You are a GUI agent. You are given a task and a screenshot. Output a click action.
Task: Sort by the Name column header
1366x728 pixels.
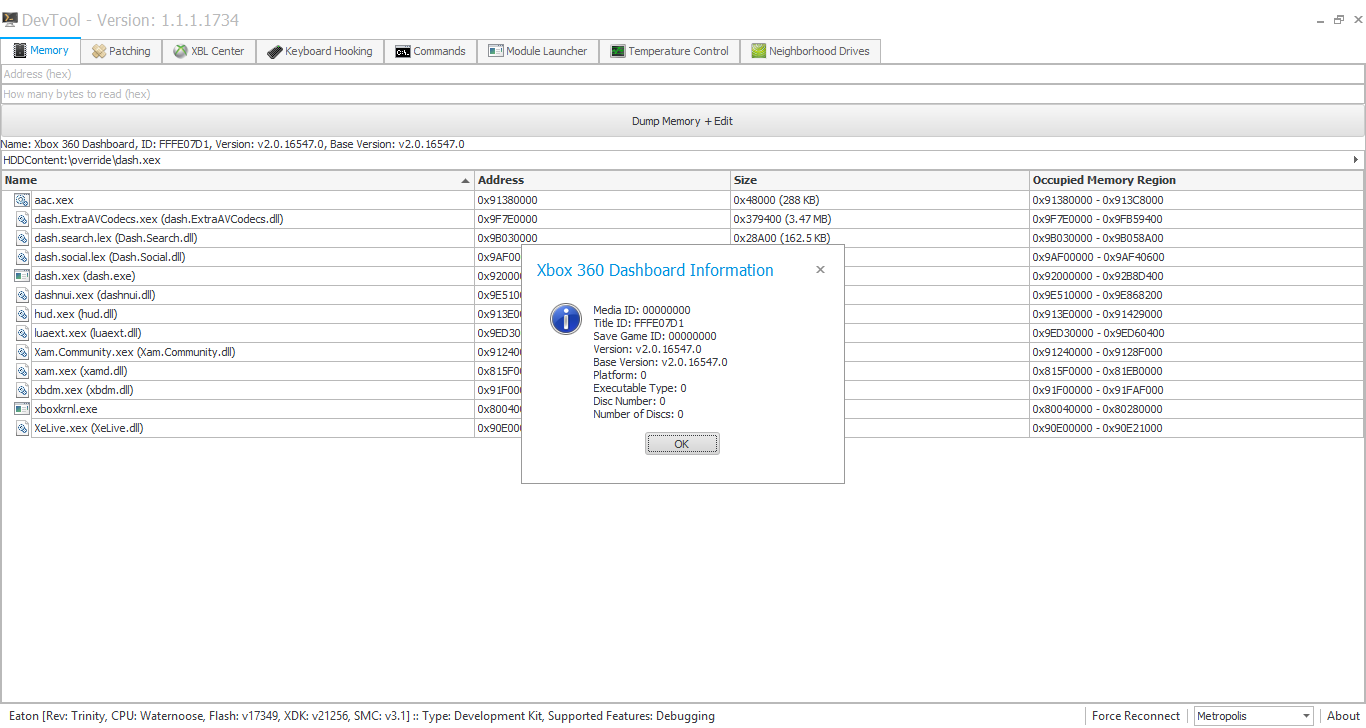pyautogui.click(x=238, y=180)
